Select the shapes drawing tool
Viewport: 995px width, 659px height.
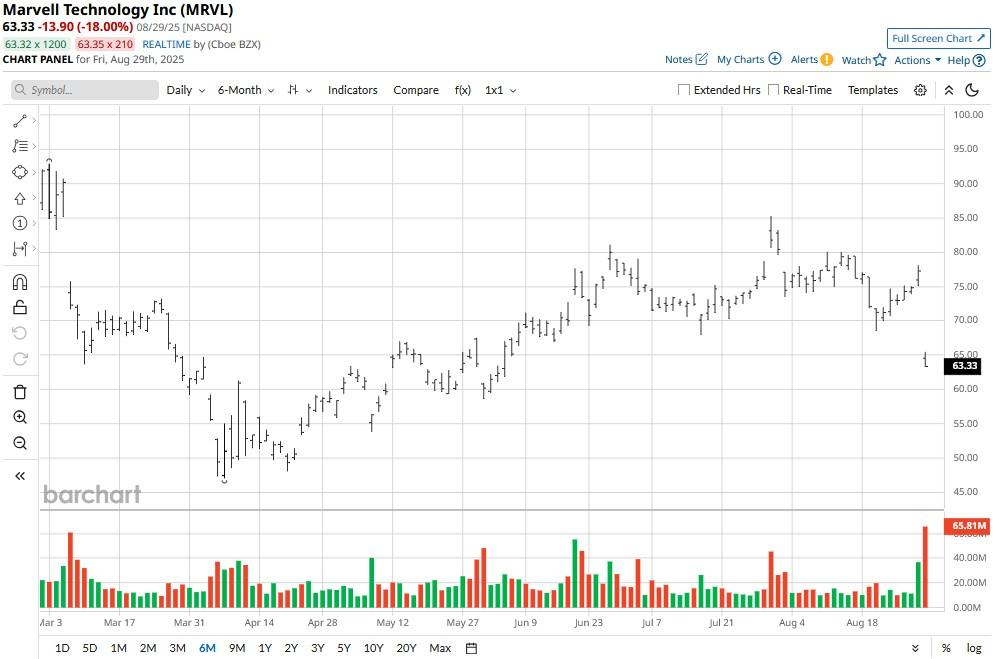(20, 173)
